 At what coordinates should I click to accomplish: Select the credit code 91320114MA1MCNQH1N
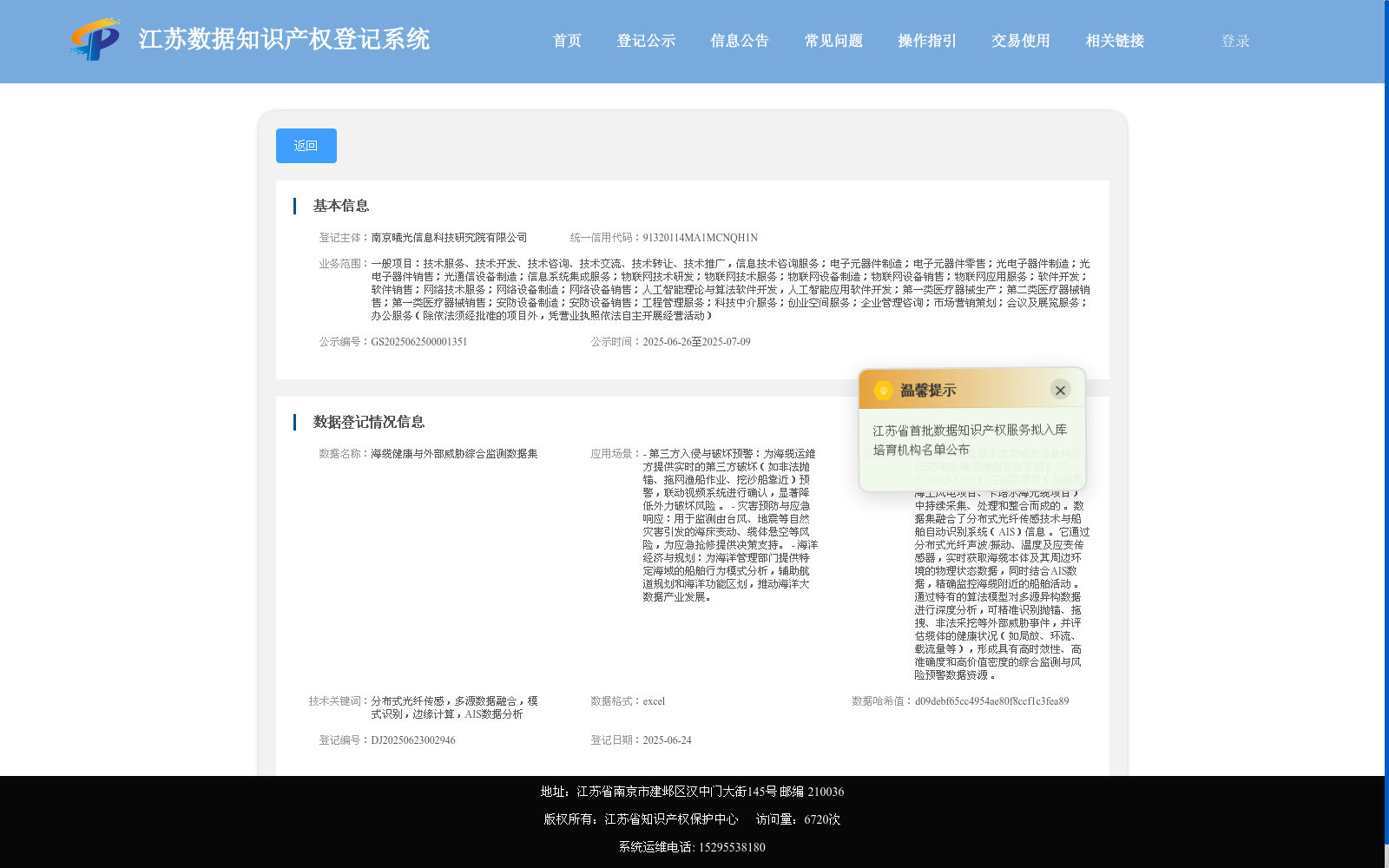(700, 238)
